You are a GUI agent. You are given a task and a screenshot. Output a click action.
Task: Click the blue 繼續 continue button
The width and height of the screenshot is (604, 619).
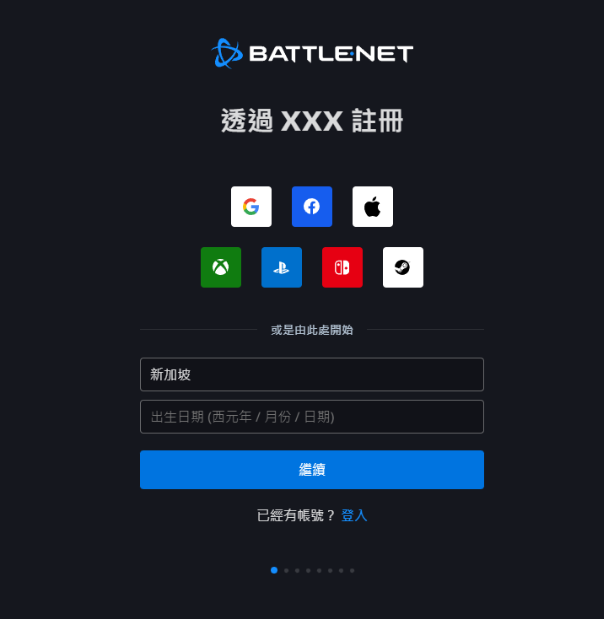point(312,470)
